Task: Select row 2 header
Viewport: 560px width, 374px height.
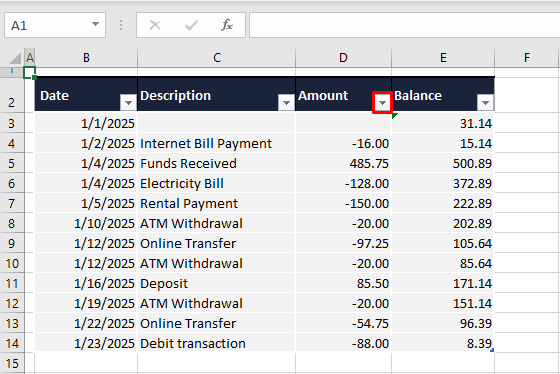Action: tap(12, 94)
